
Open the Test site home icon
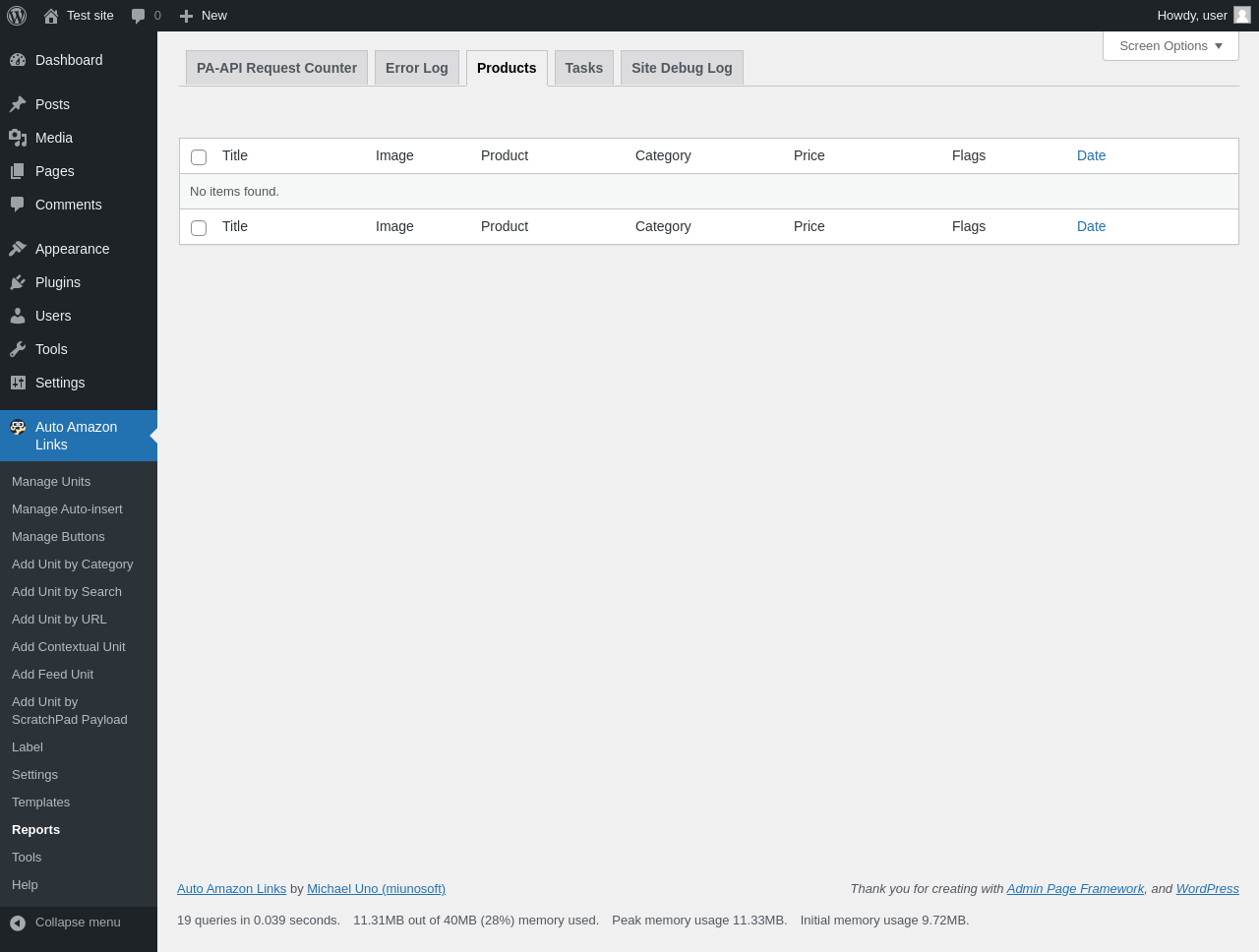click(51, 16)
